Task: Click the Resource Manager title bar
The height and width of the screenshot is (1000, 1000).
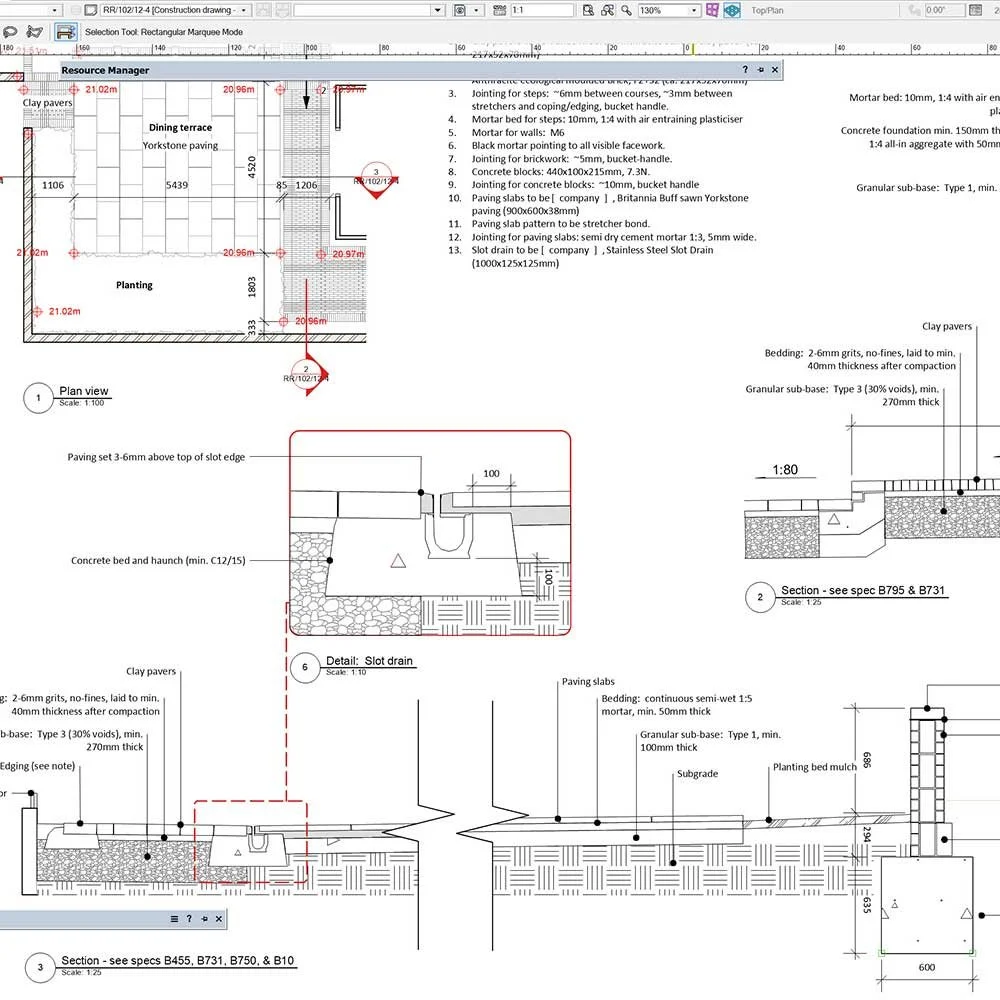Action: pos(421,70)
